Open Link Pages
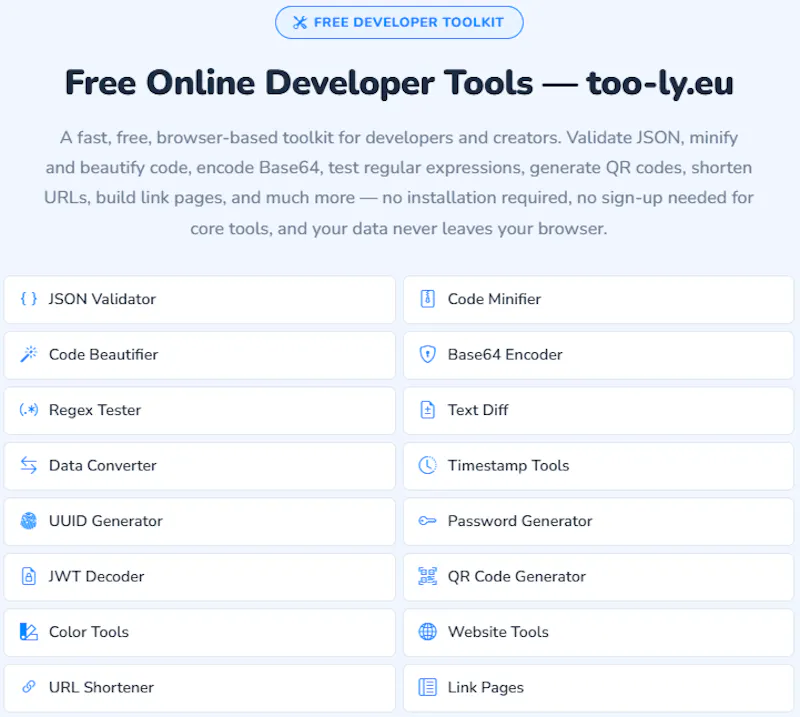This screenshot has height=717, width=800. point(598,688)
